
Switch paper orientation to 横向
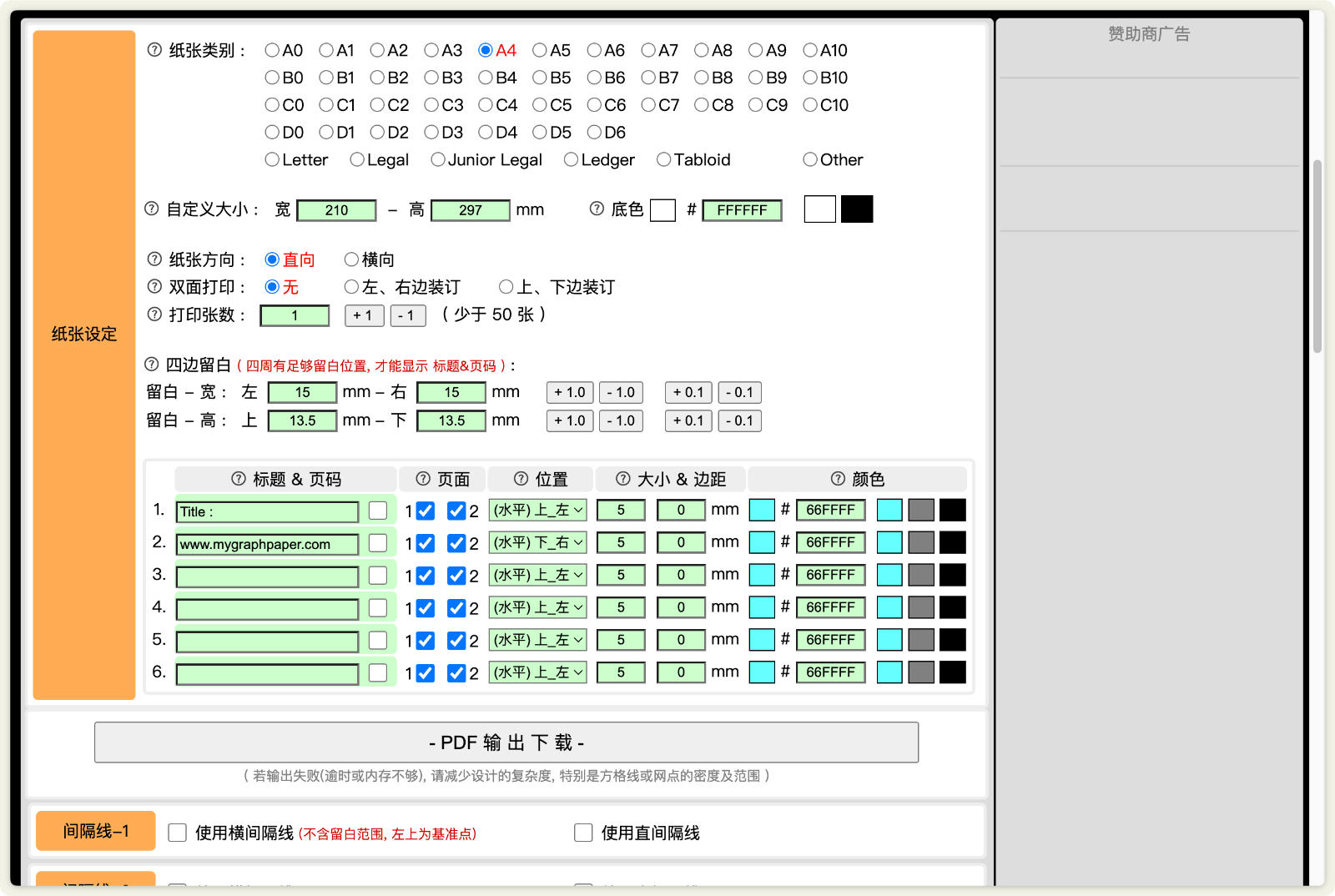click(351, 259)
